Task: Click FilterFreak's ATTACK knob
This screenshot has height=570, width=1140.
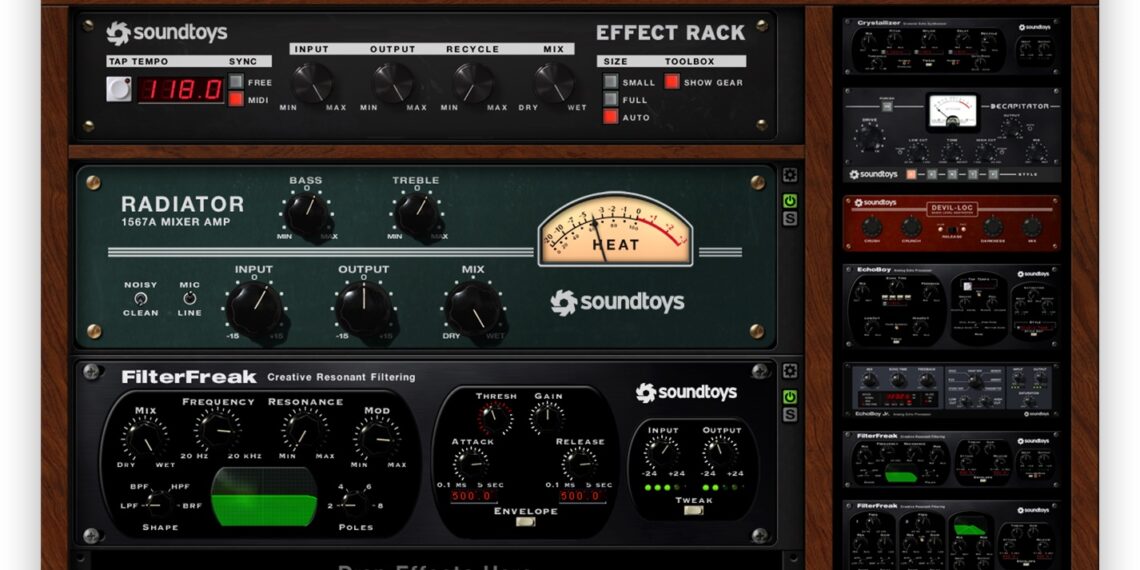Action: 472,463
